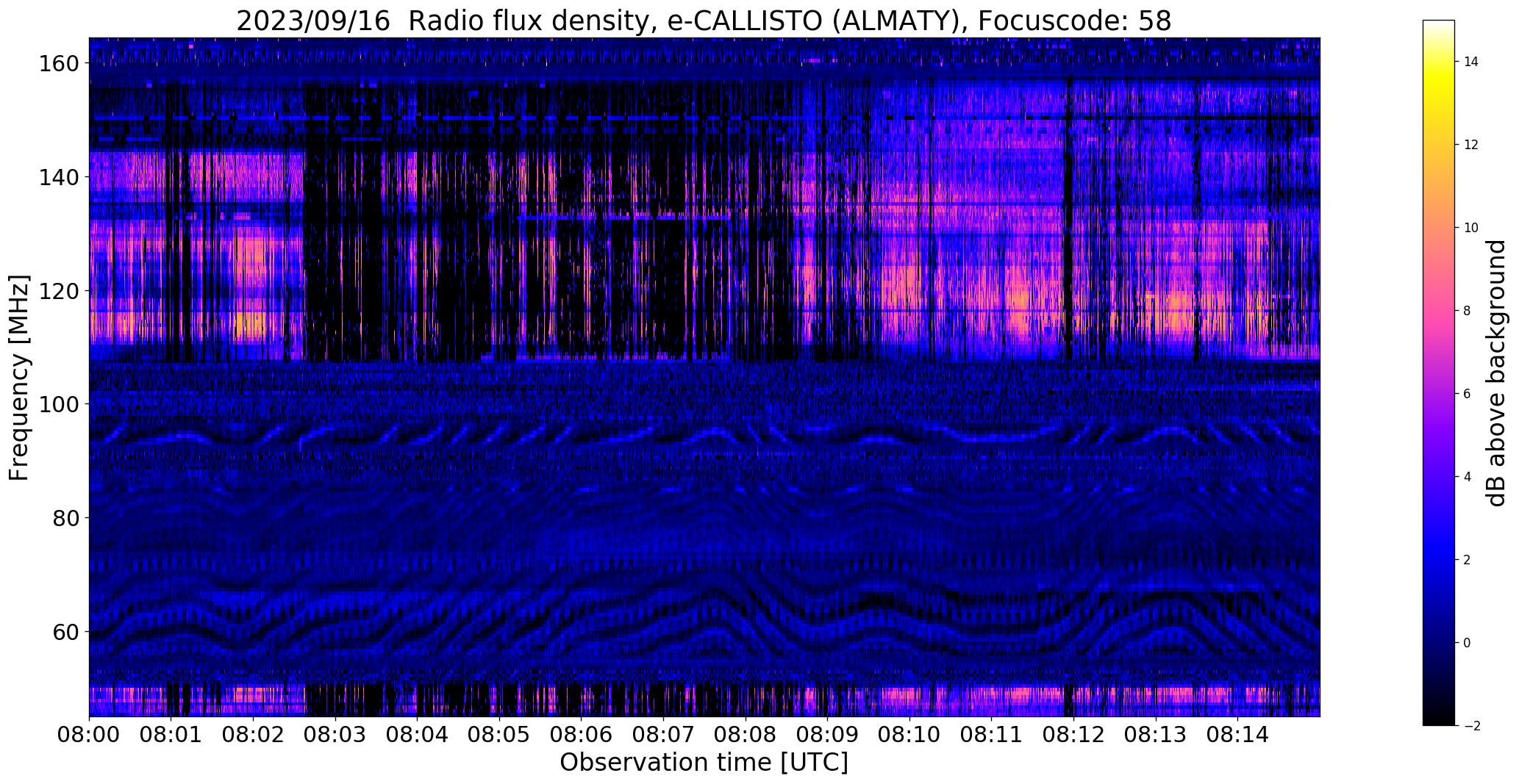
Task: Click the 08:03 time tick label
Action: 335,735
